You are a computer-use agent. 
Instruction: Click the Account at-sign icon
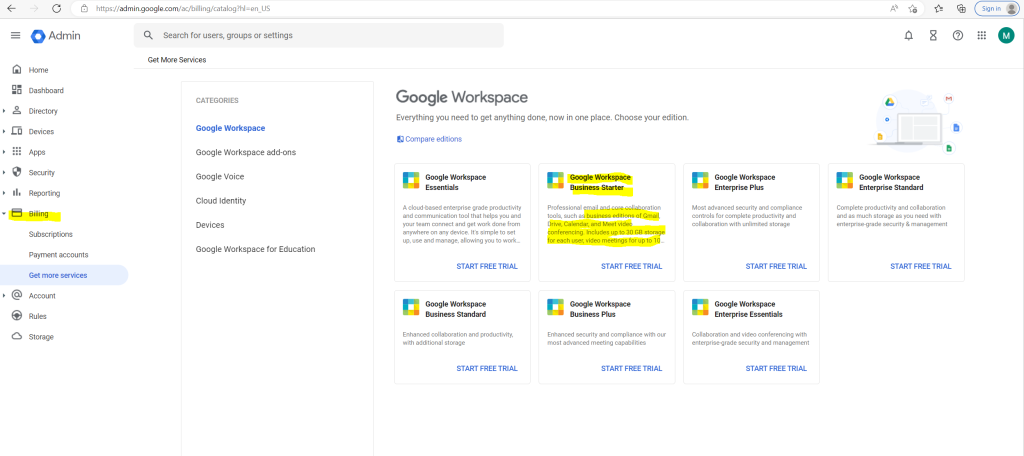pos(17,295)
